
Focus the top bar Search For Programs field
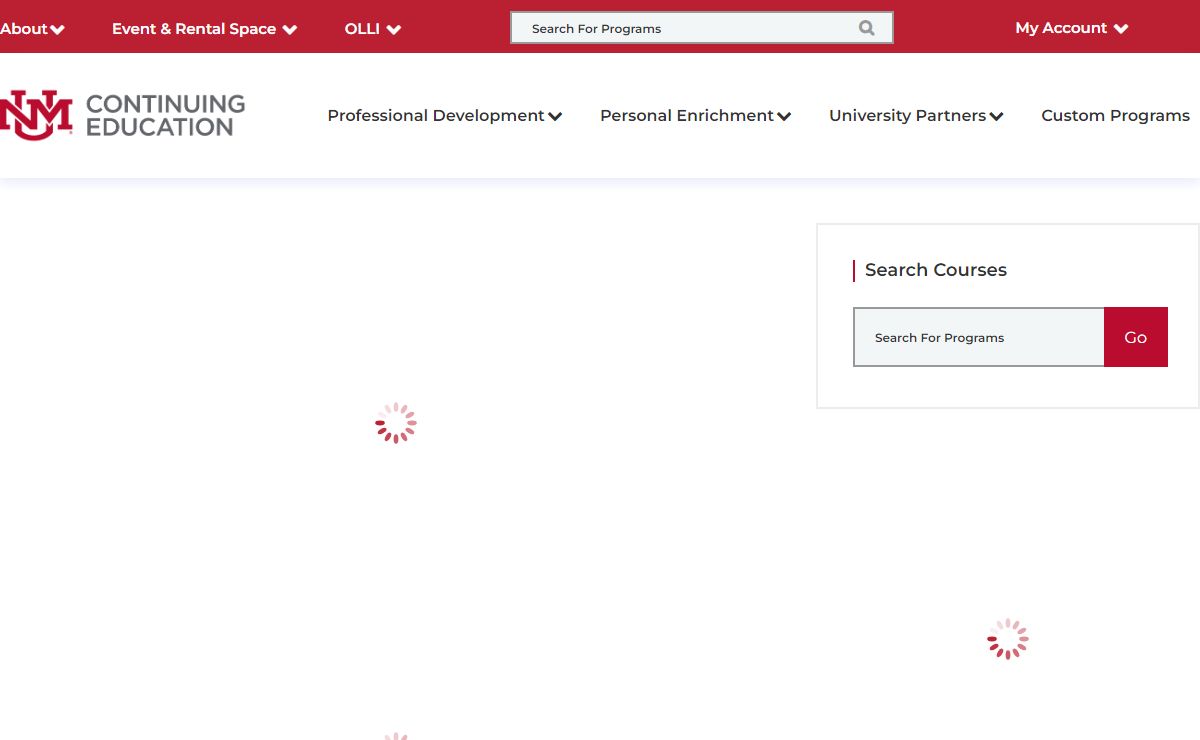[690, 28]
